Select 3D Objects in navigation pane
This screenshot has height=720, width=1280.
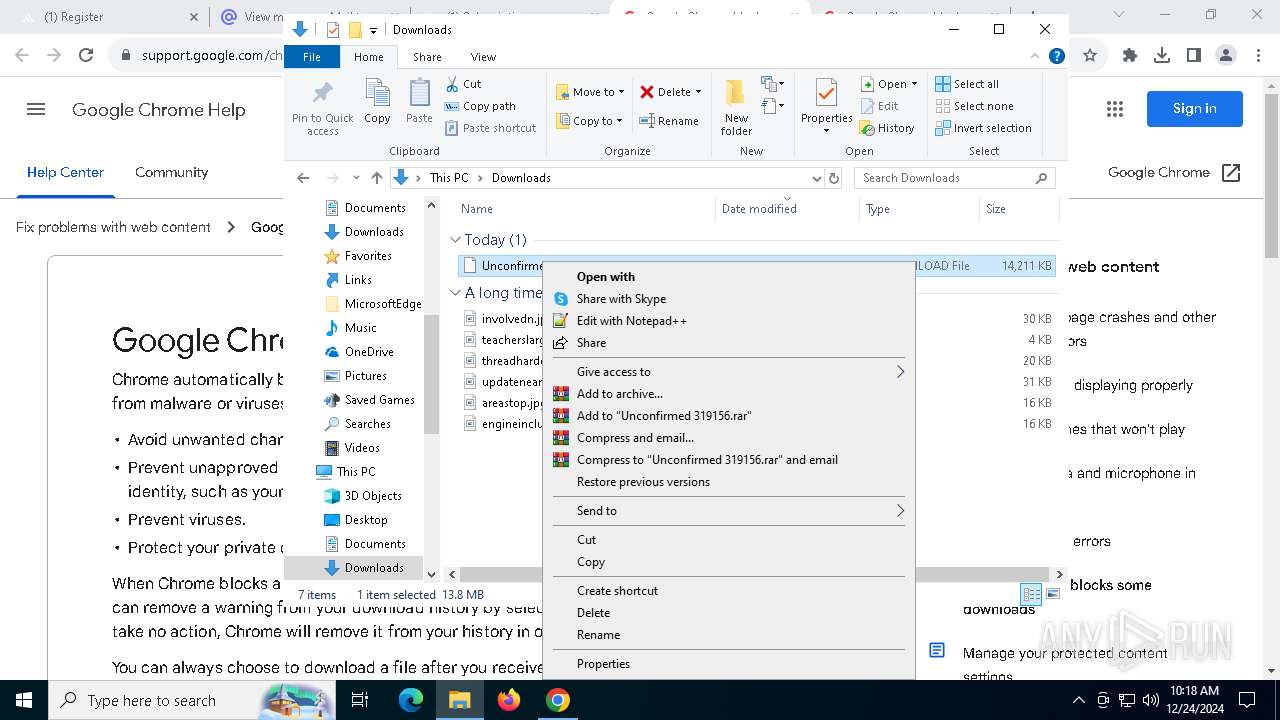[x=372, y=496]
